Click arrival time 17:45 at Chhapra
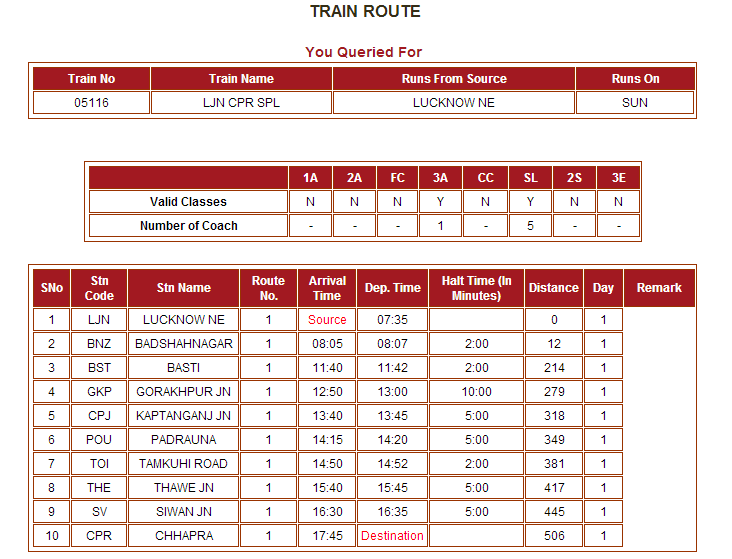 coord(327,536)
